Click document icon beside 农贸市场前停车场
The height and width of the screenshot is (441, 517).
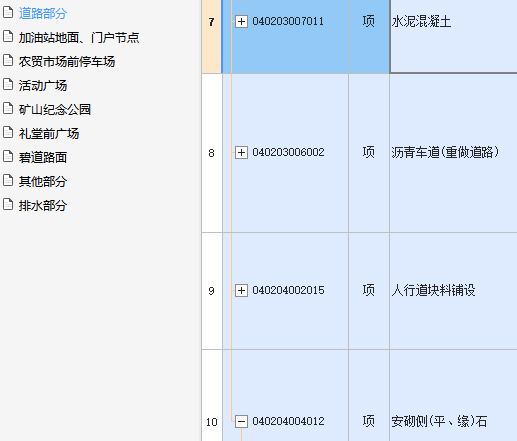(x=8, y=60)
